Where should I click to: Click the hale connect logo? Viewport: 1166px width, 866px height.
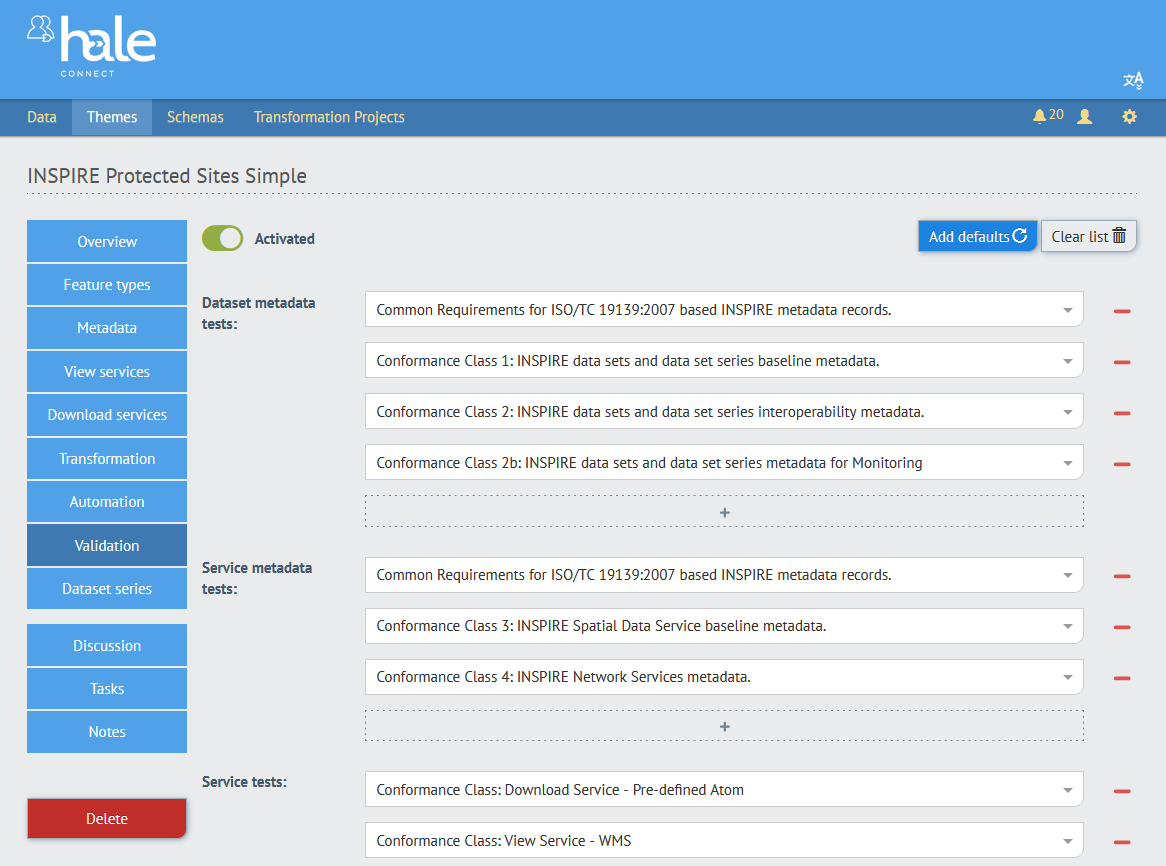pos(91,46)
